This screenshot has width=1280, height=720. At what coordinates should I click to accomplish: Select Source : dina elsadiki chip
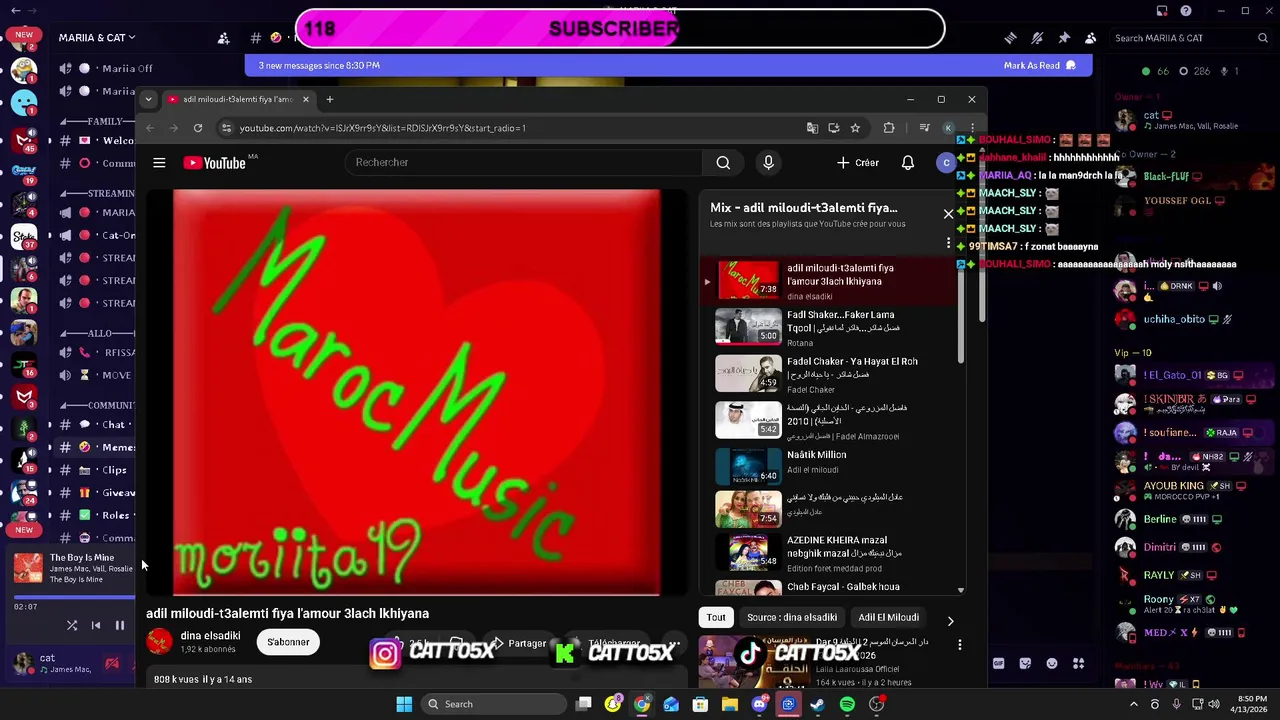792,618
